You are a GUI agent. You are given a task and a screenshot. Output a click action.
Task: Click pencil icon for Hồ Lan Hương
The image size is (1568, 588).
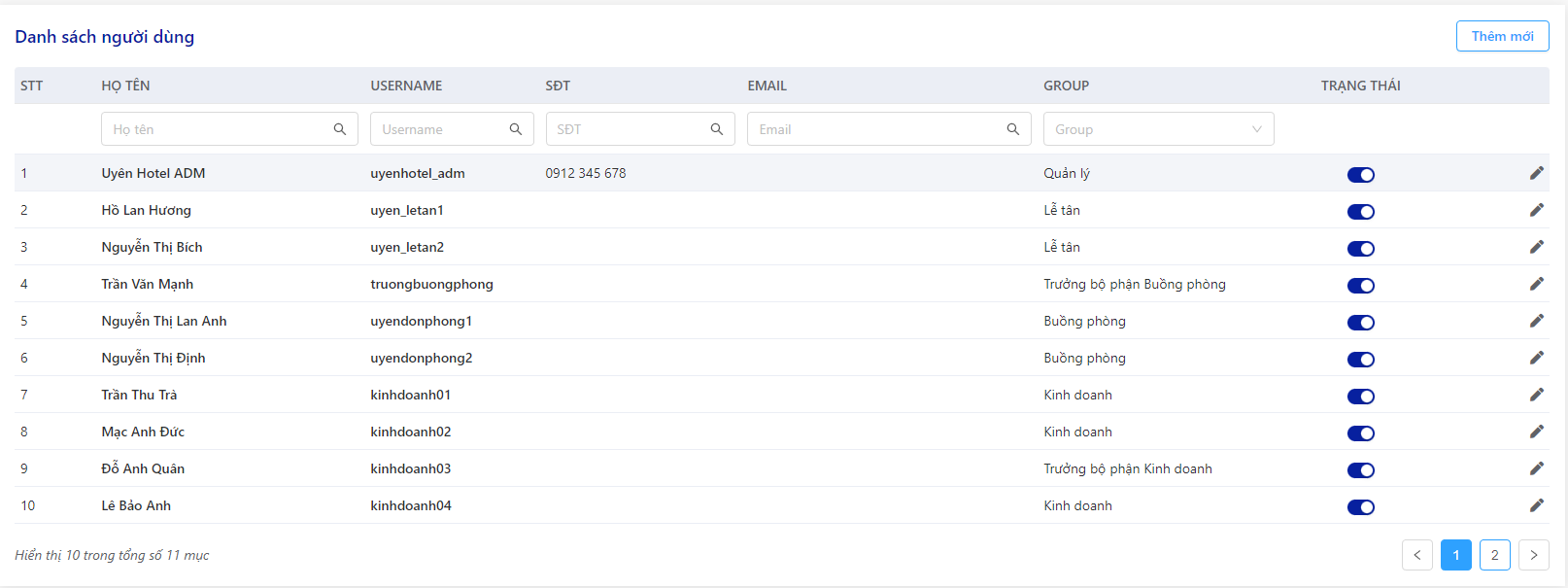point(1536,210)
